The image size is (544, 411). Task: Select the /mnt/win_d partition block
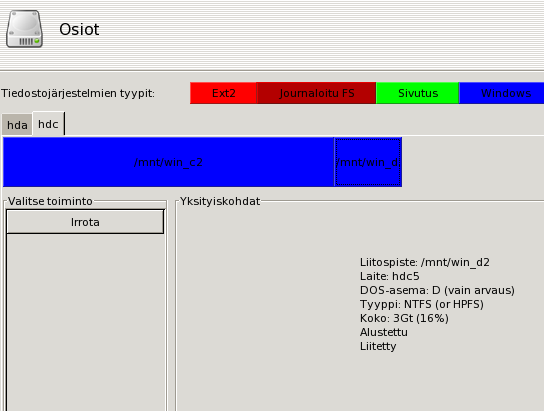coord(368,162)
